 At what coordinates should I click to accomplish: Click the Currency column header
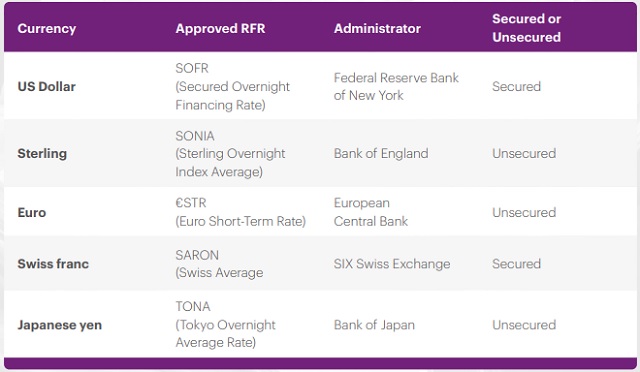(x=47, y=29)
